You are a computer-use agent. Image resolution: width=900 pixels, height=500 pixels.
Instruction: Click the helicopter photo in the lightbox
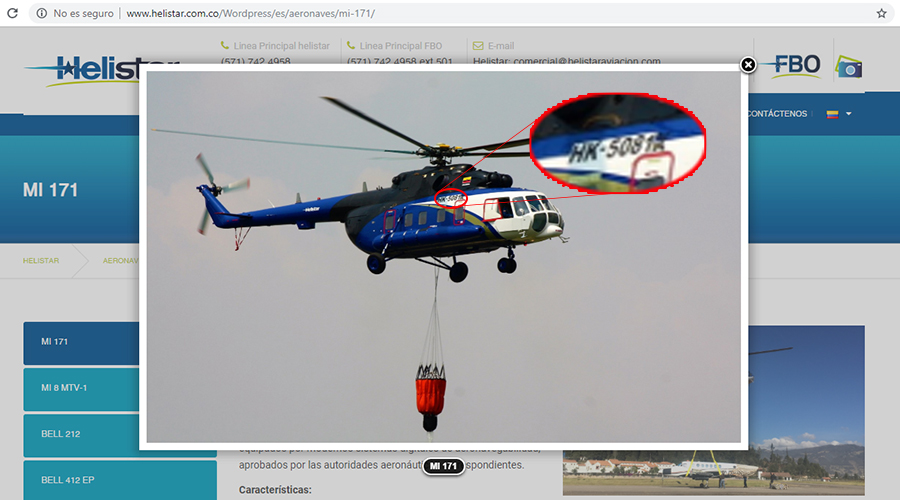444,257
